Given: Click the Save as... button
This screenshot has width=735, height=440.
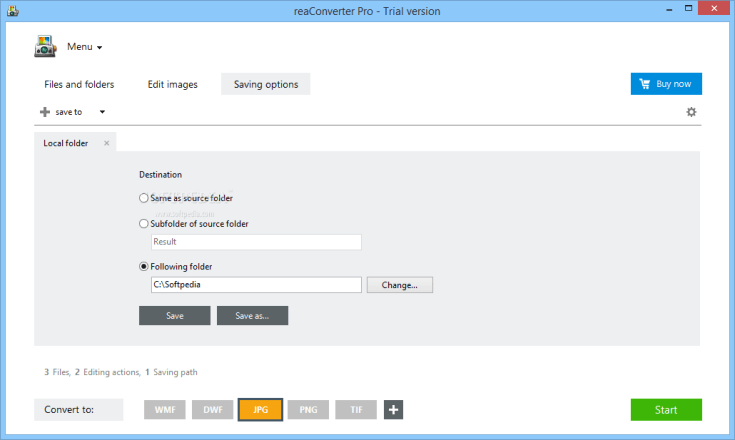Looking at the screenshot, I should tap(252, 316).
